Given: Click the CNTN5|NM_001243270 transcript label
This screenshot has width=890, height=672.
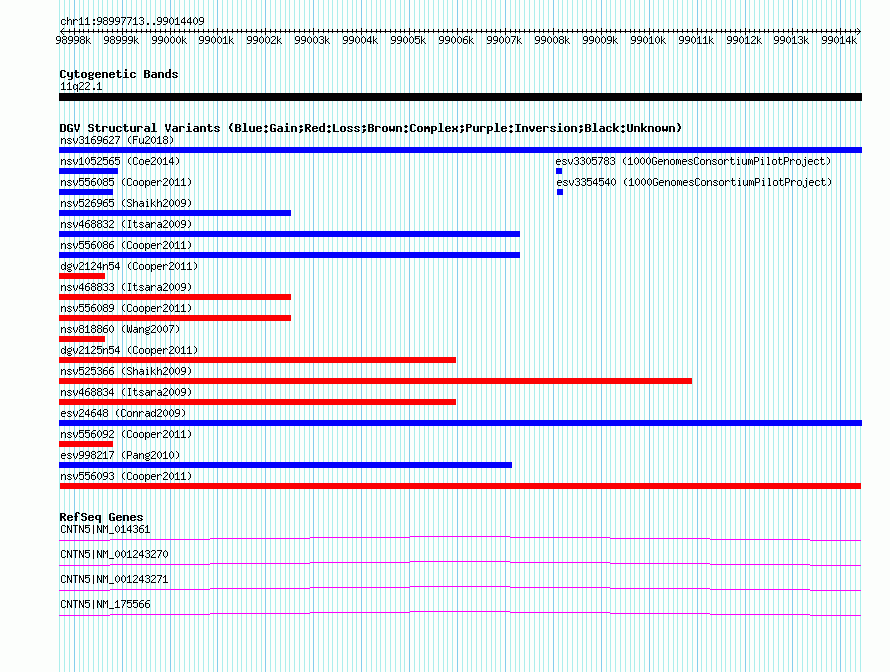Looking at the screenshot, I should click(114, 555).
